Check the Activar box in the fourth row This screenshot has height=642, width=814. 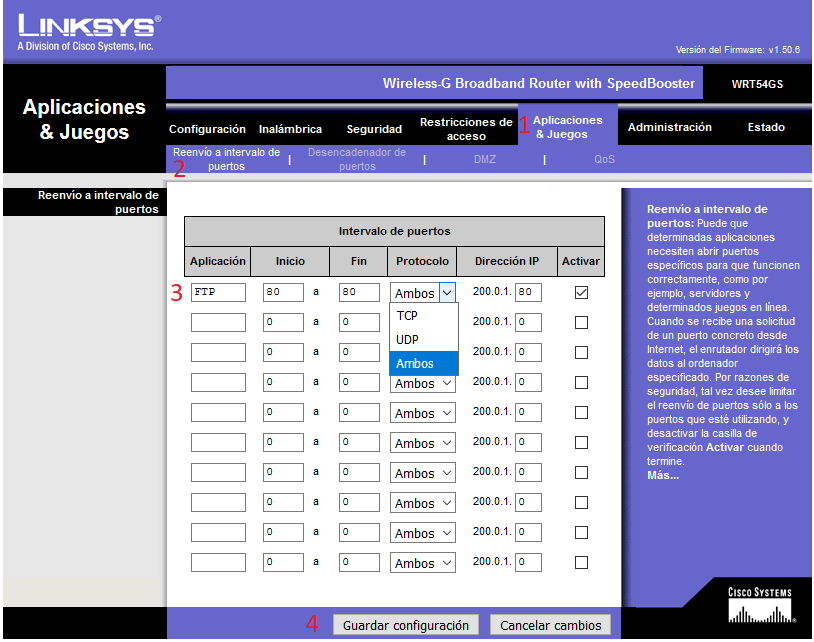(x=581, y=383)
